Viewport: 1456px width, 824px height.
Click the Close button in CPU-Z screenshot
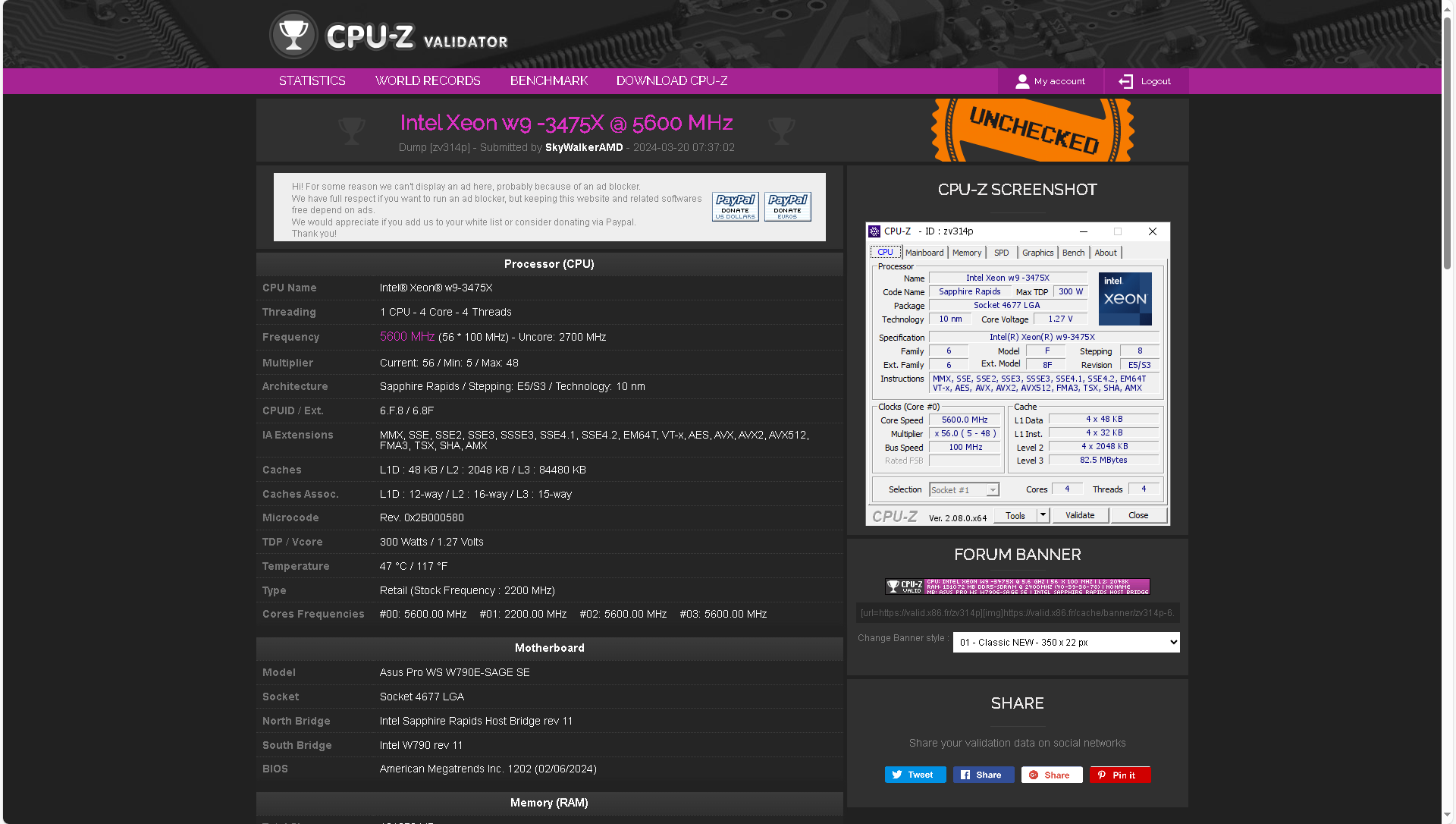(1138, 515)
